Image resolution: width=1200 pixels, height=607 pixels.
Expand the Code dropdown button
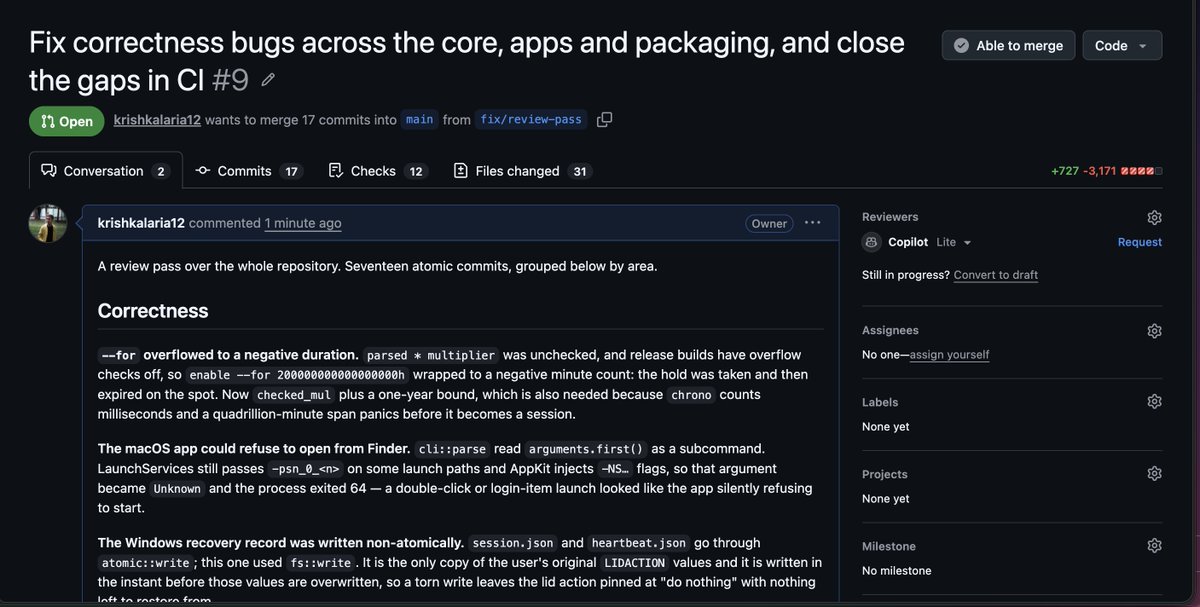coord(1122,45)
